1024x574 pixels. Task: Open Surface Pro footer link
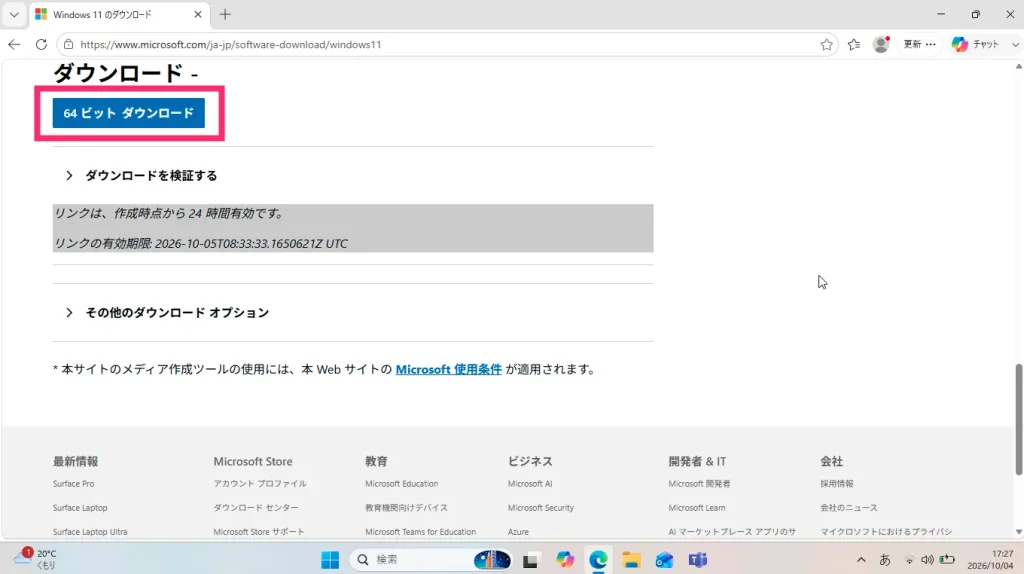(73, 484)
